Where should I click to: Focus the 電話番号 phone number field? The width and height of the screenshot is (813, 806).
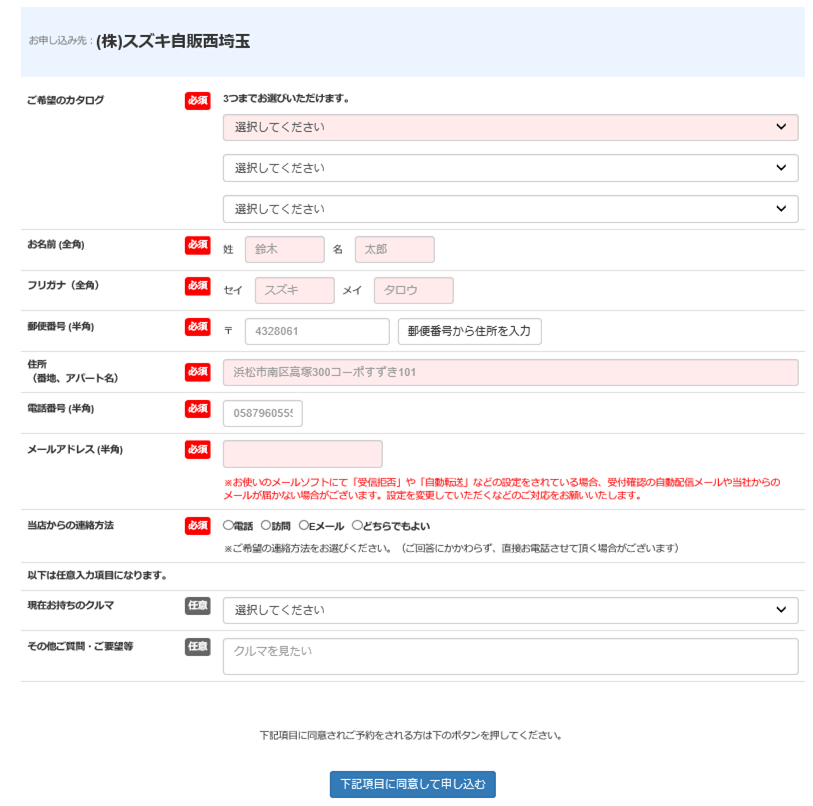click(263, 413)
